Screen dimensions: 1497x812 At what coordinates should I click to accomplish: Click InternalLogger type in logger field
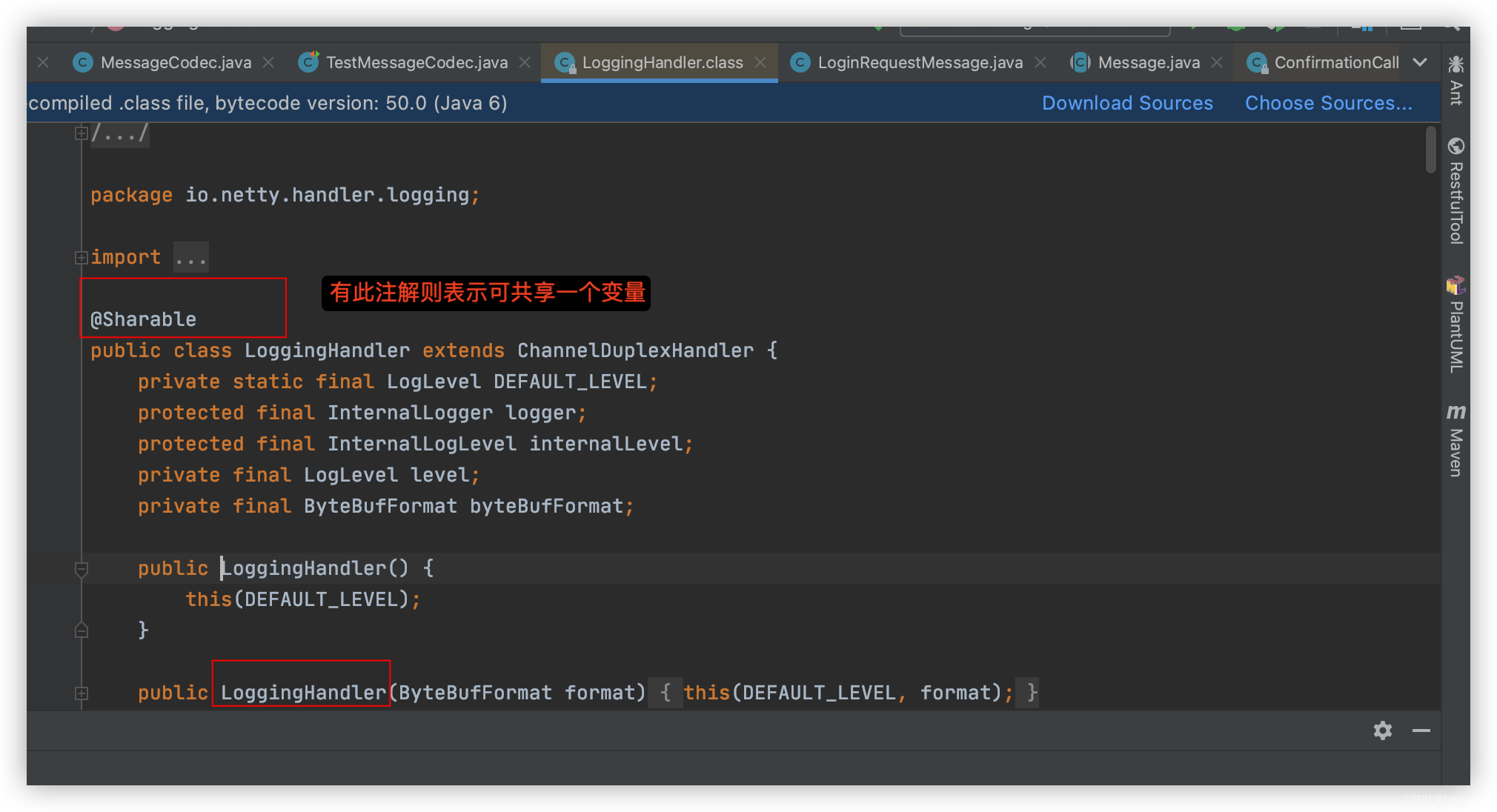(x=410, y=413)
